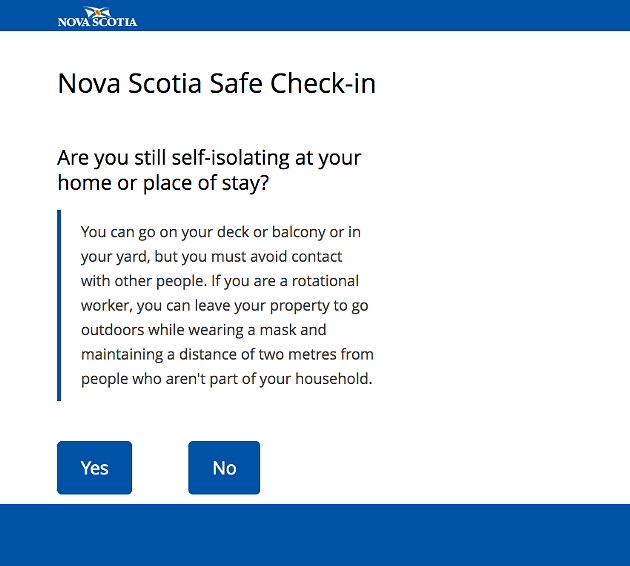630x566 pixels.
Task: Click the blue vertical bar beside the note
Action: (59, 305)
